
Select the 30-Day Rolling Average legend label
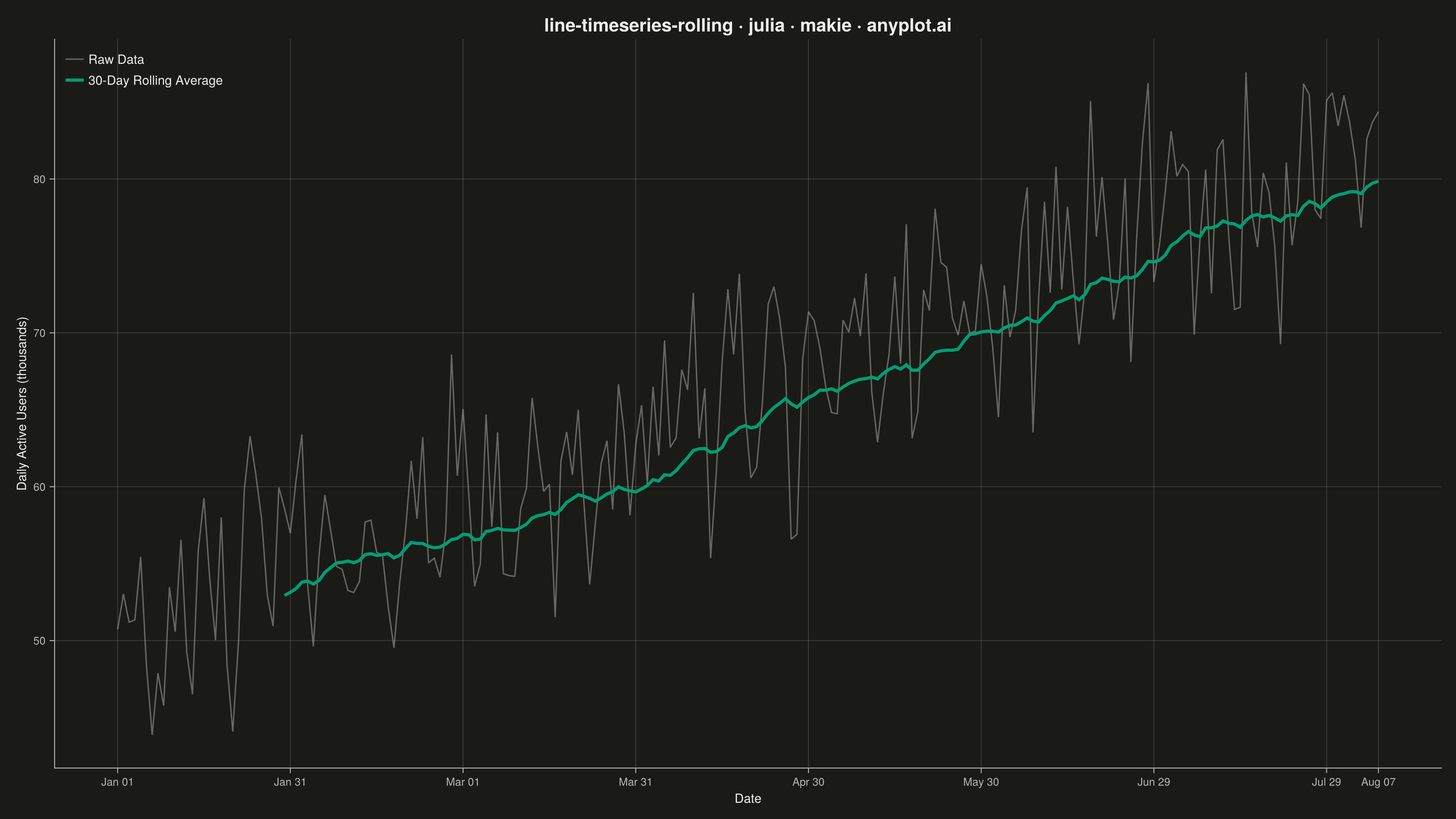point(156,80)
